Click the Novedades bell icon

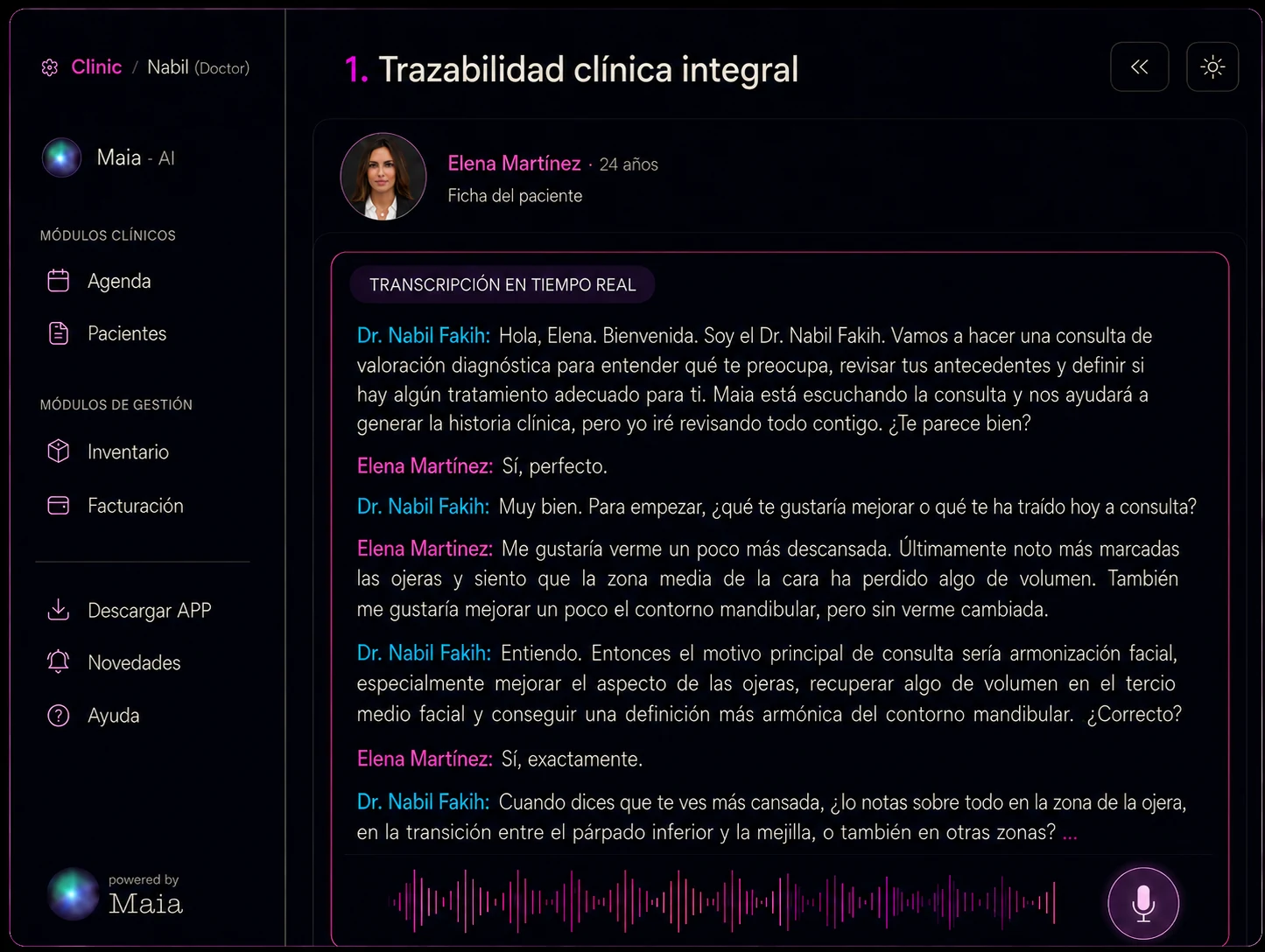(59, 661)
